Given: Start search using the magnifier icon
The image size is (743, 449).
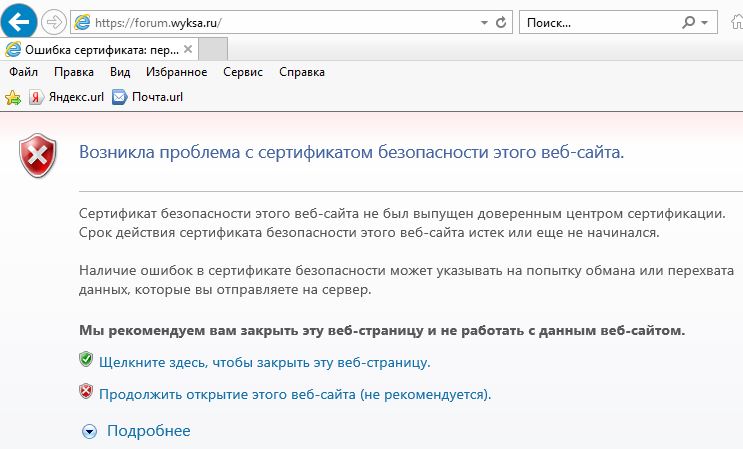Looking at the screenshot, I should click(x=688, y=22).
